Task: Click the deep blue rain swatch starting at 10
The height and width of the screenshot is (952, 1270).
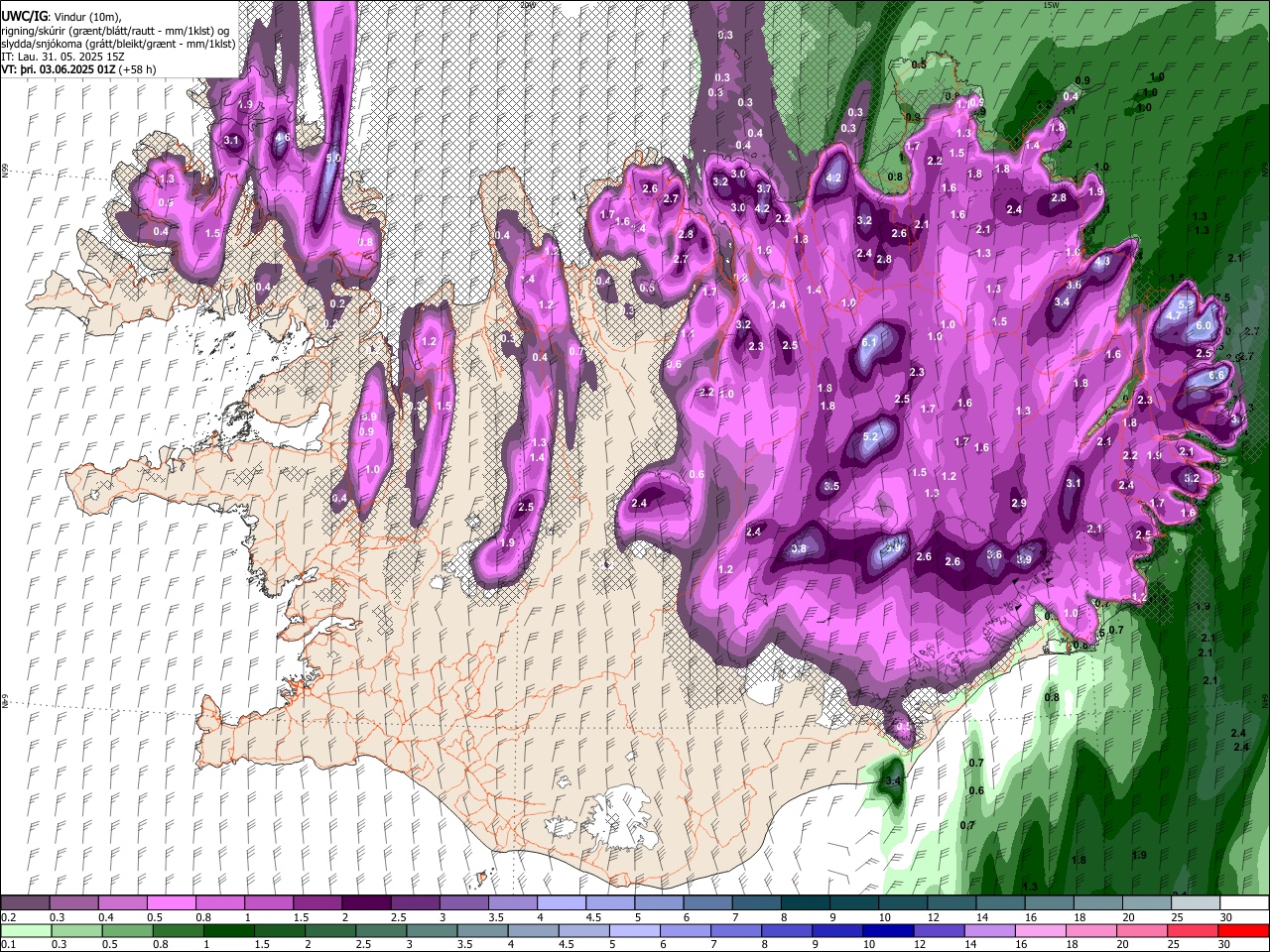Action: point(888,930)
